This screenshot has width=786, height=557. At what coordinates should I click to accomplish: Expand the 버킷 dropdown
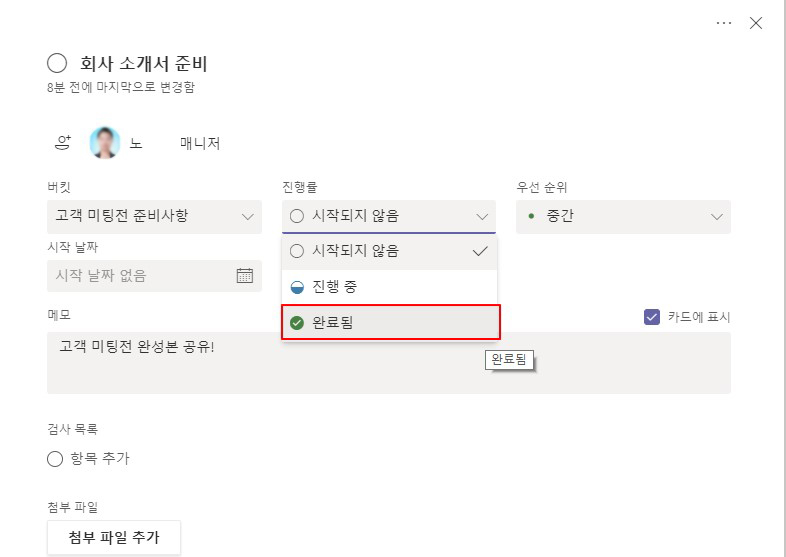point(154,217)
